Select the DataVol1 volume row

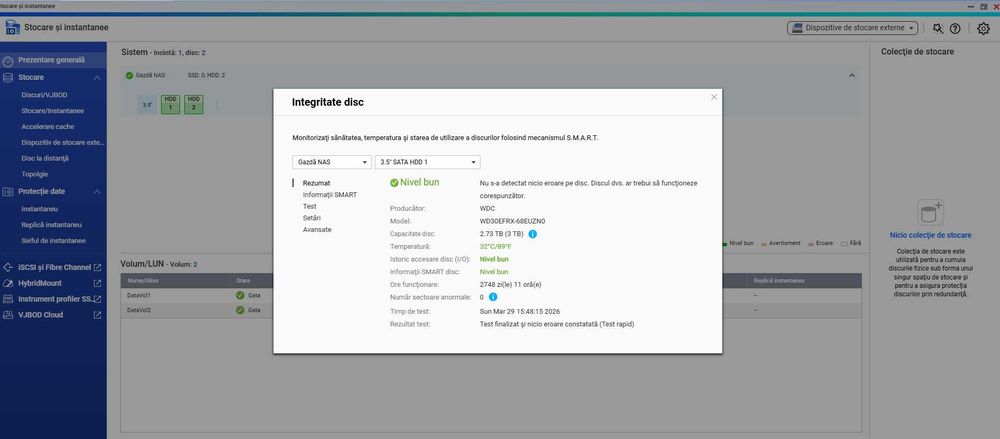(491, 295)
